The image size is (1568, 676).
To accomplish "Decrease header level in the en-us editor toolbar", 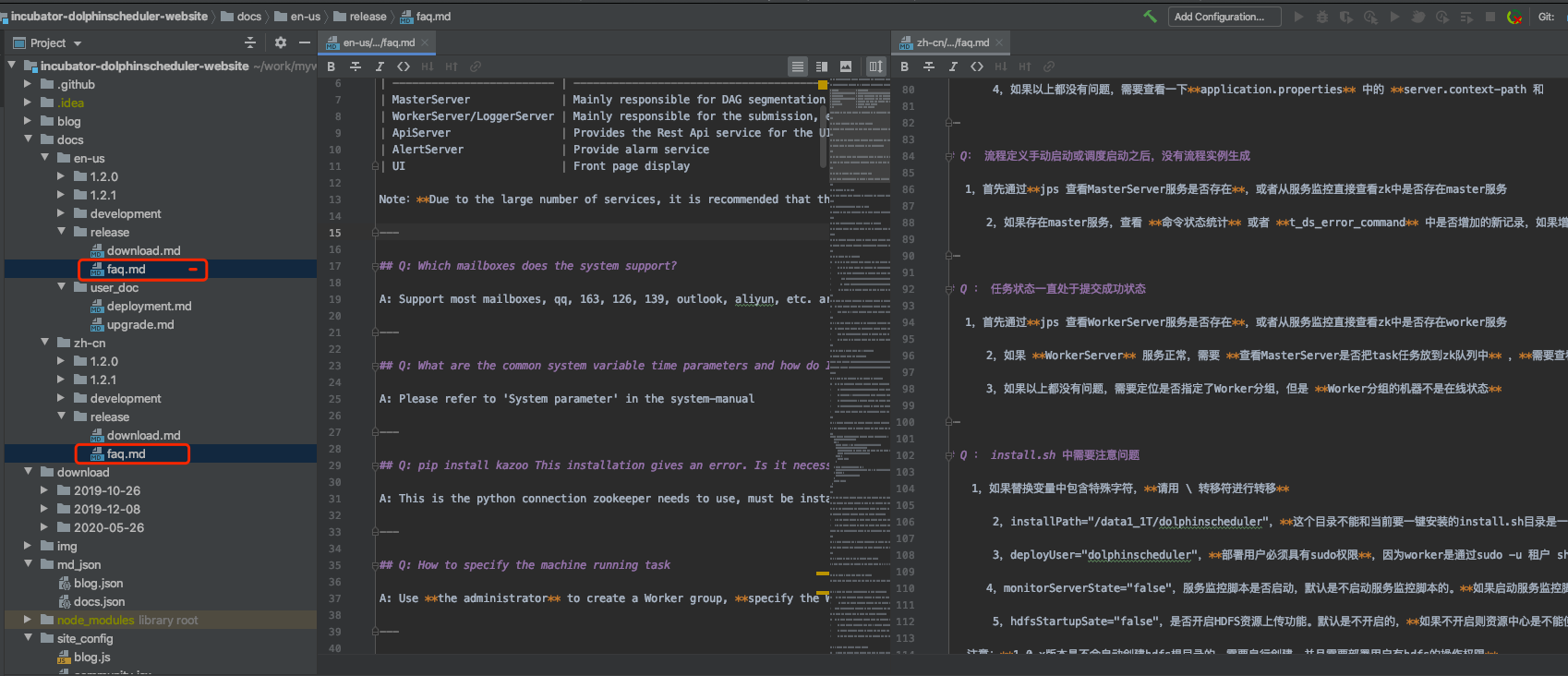I will pos(428,66).
